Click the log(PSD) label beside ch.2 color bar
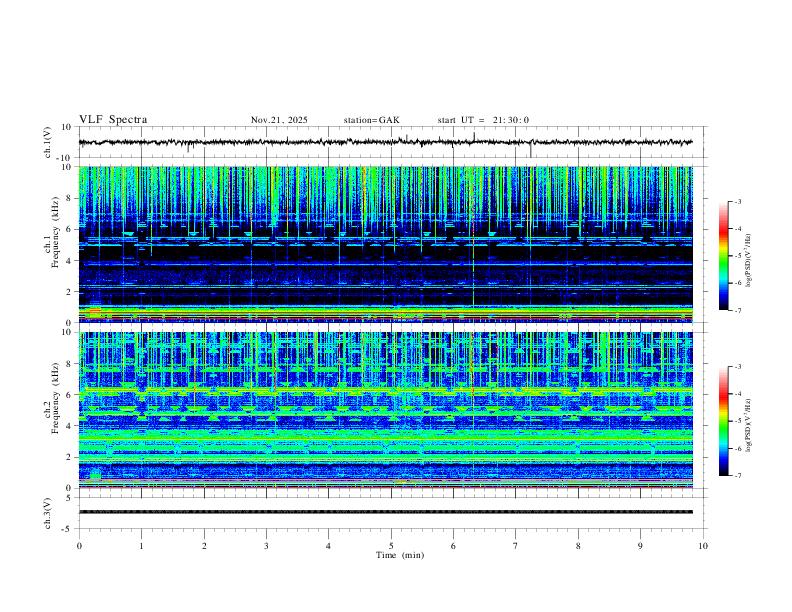Image resolution: width=792 pixels, height=612 pixels. 749,426
